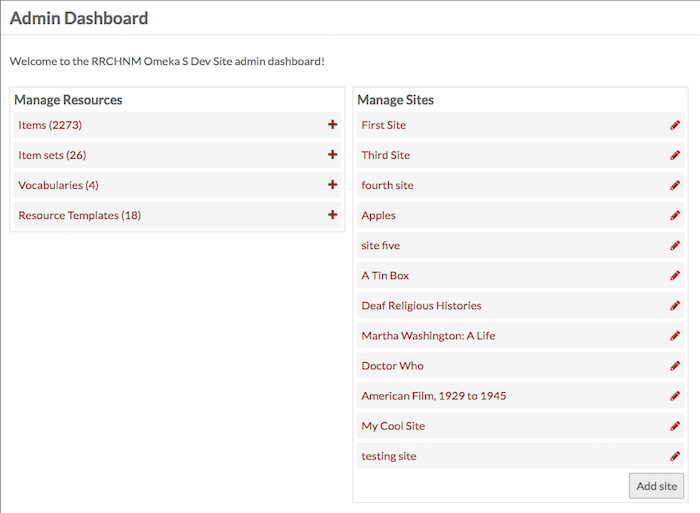The image size is (700, 513).
Task: Click the Add site button
Action: point(656,486)
